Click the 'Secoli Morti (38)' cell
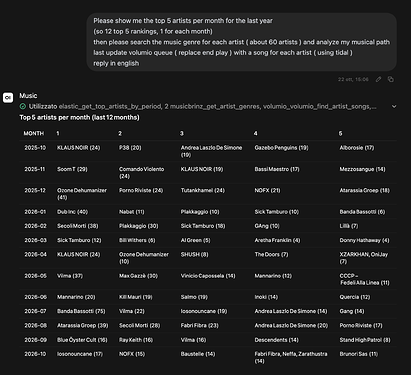Viewport: 411px width, 375px height. (x=77, y=226)
